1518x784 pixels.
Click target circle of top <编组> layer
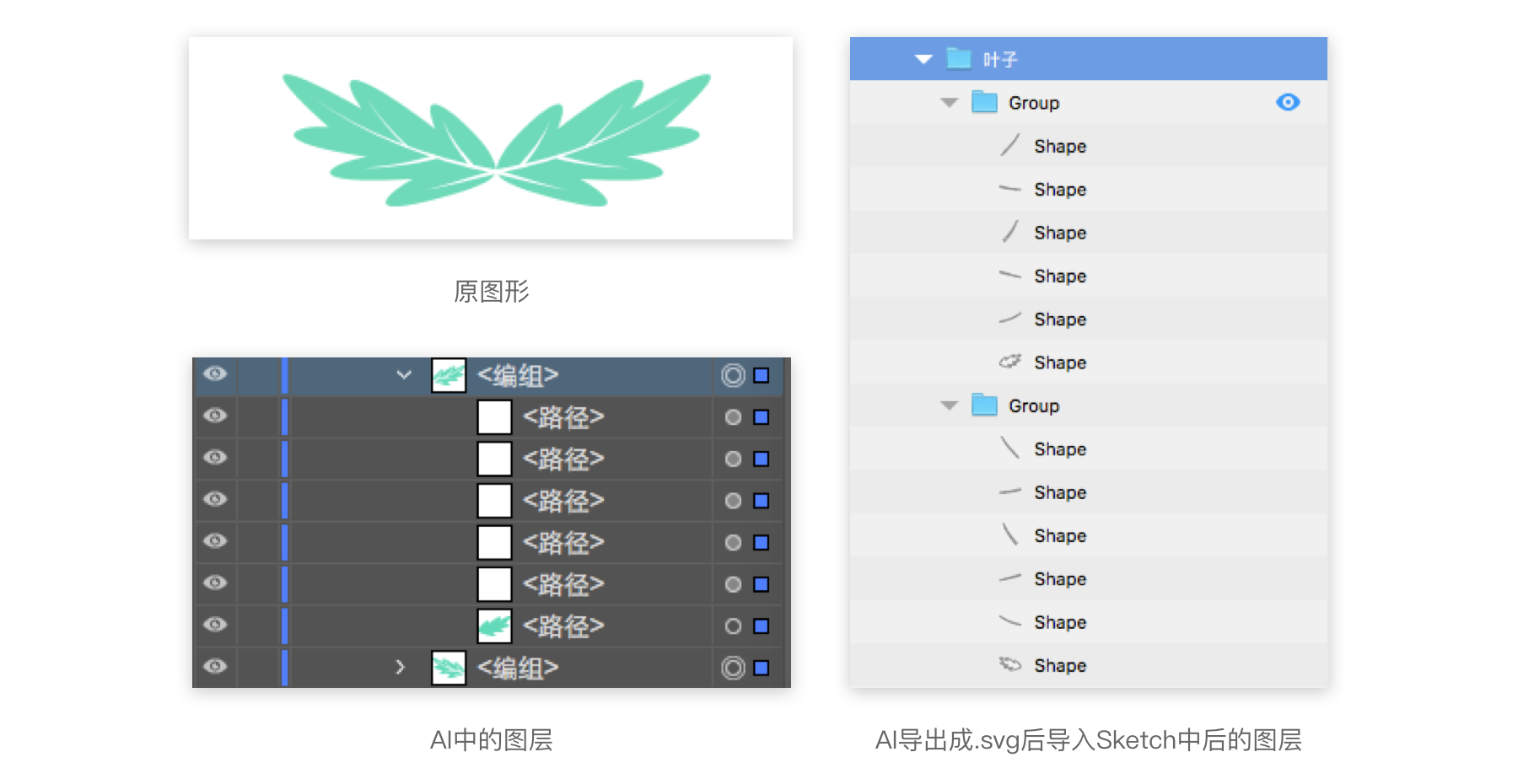(x=734, y=375)
